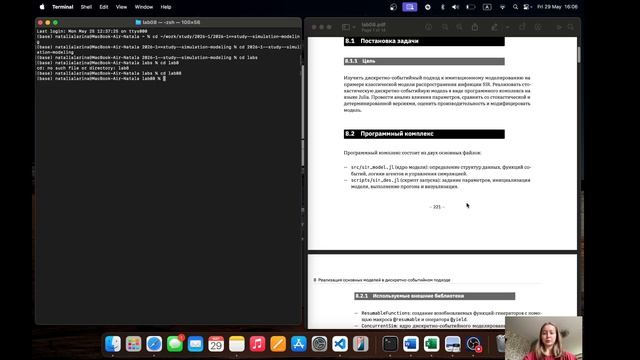The height and width of the screenshot is (360, 640).
Task: Open System Settings from the Dock
Action: click(x=319, y=344)
